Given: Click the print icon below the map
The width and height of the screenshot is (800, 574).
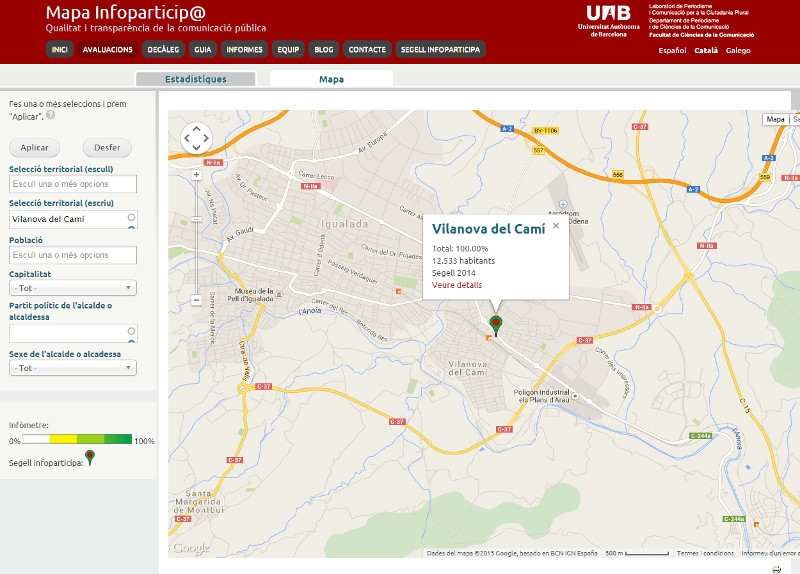Looking at the screenshot, I should point(776,567).
